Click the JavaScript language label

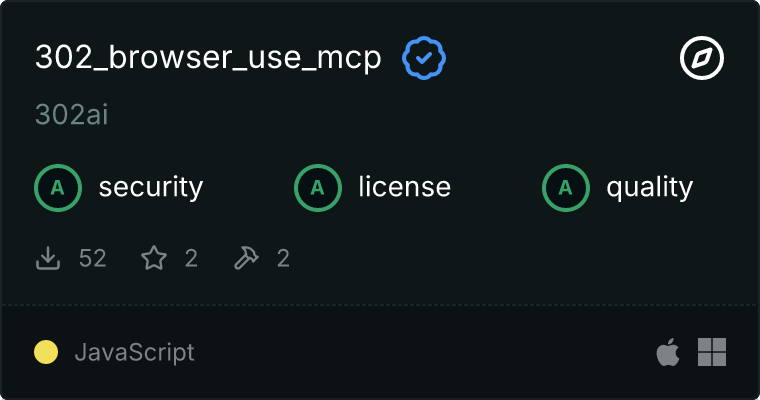(135, 352)
